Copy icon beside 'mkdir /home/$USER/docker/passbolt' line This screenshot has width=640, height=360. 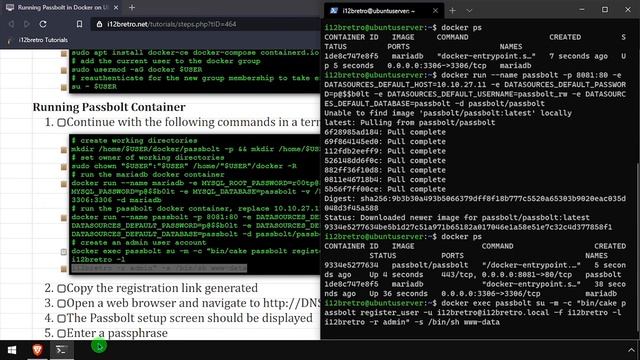pyautogui.click(x=64, y=150)
